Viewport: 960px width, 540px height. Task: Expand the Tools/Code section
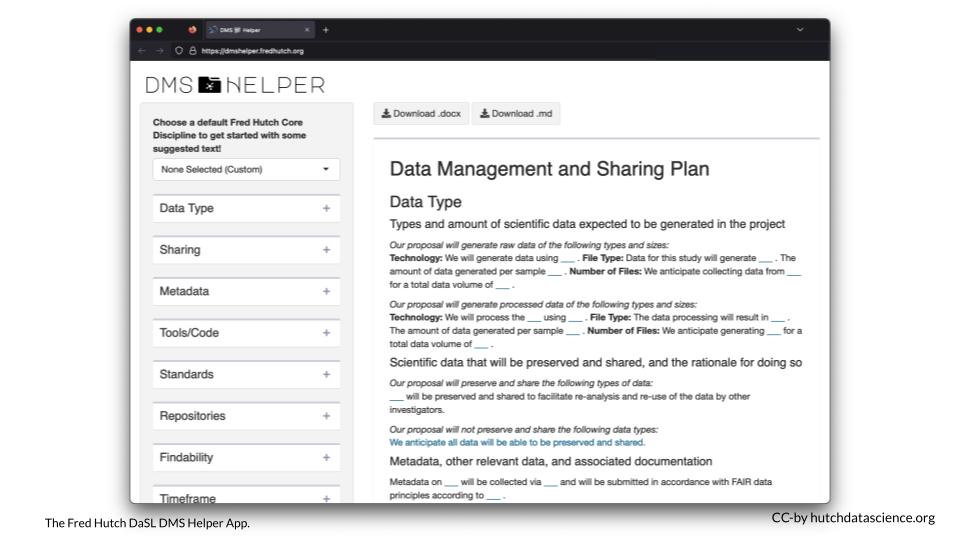pos(246,333)
